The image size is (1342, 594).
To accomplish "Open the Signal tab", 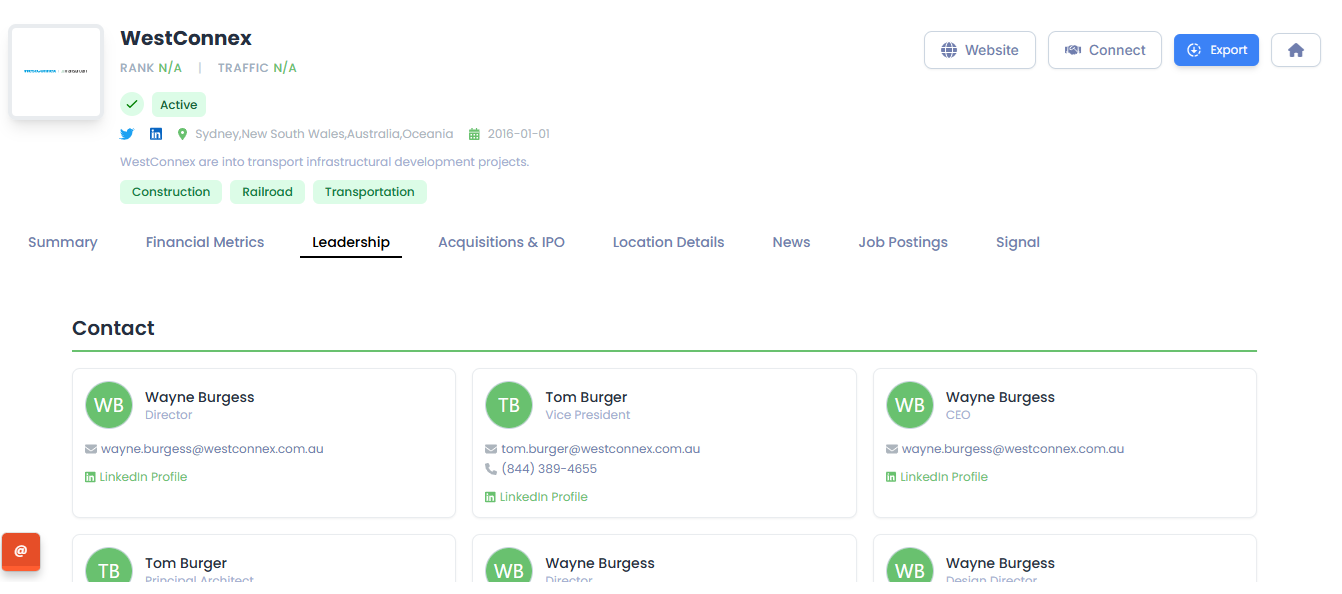I will click(1018, 242).
